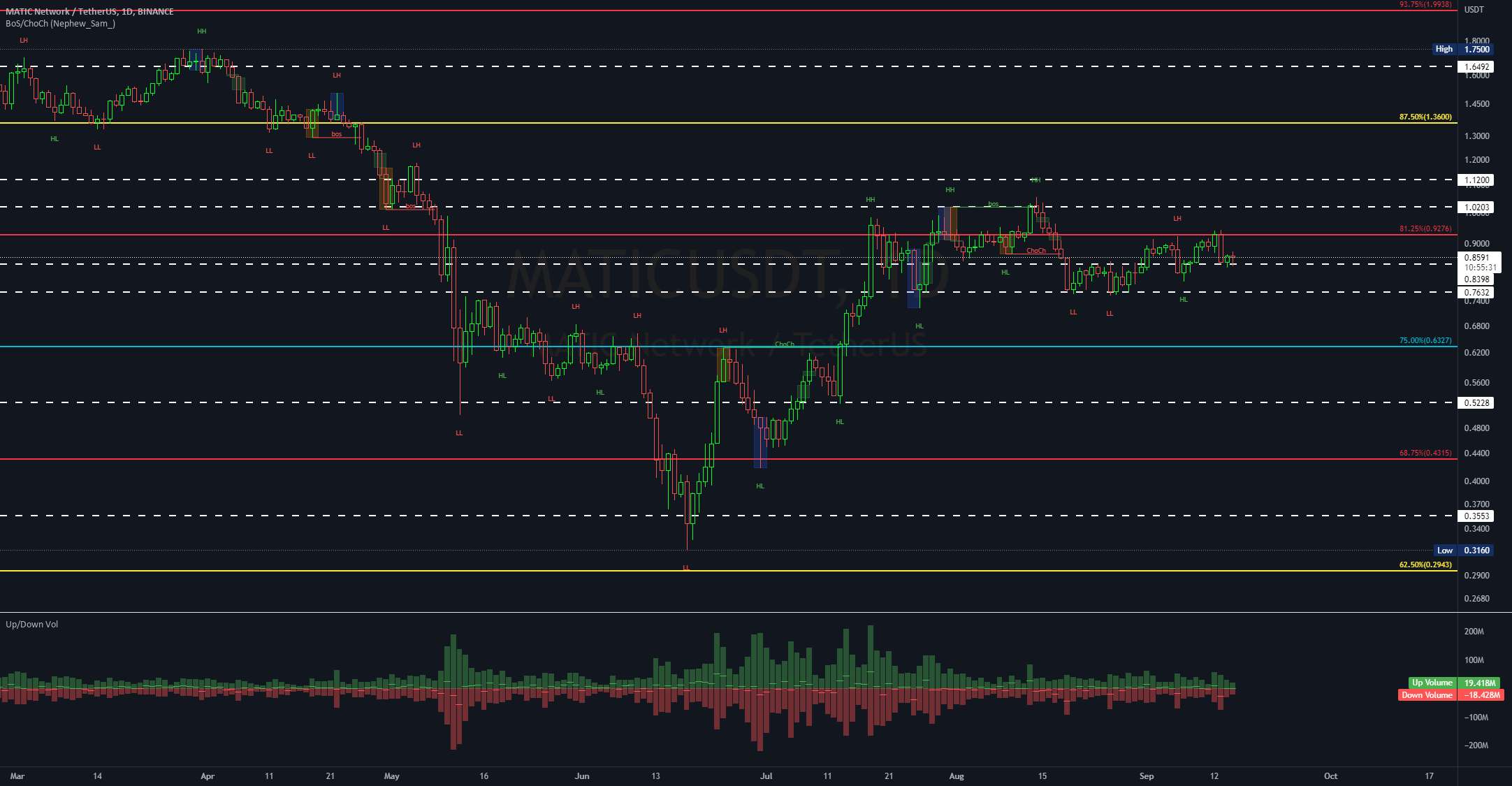Select the 1.6492 dashed level price label
The image size is (1512, 786).
(x=1476, y=67)
